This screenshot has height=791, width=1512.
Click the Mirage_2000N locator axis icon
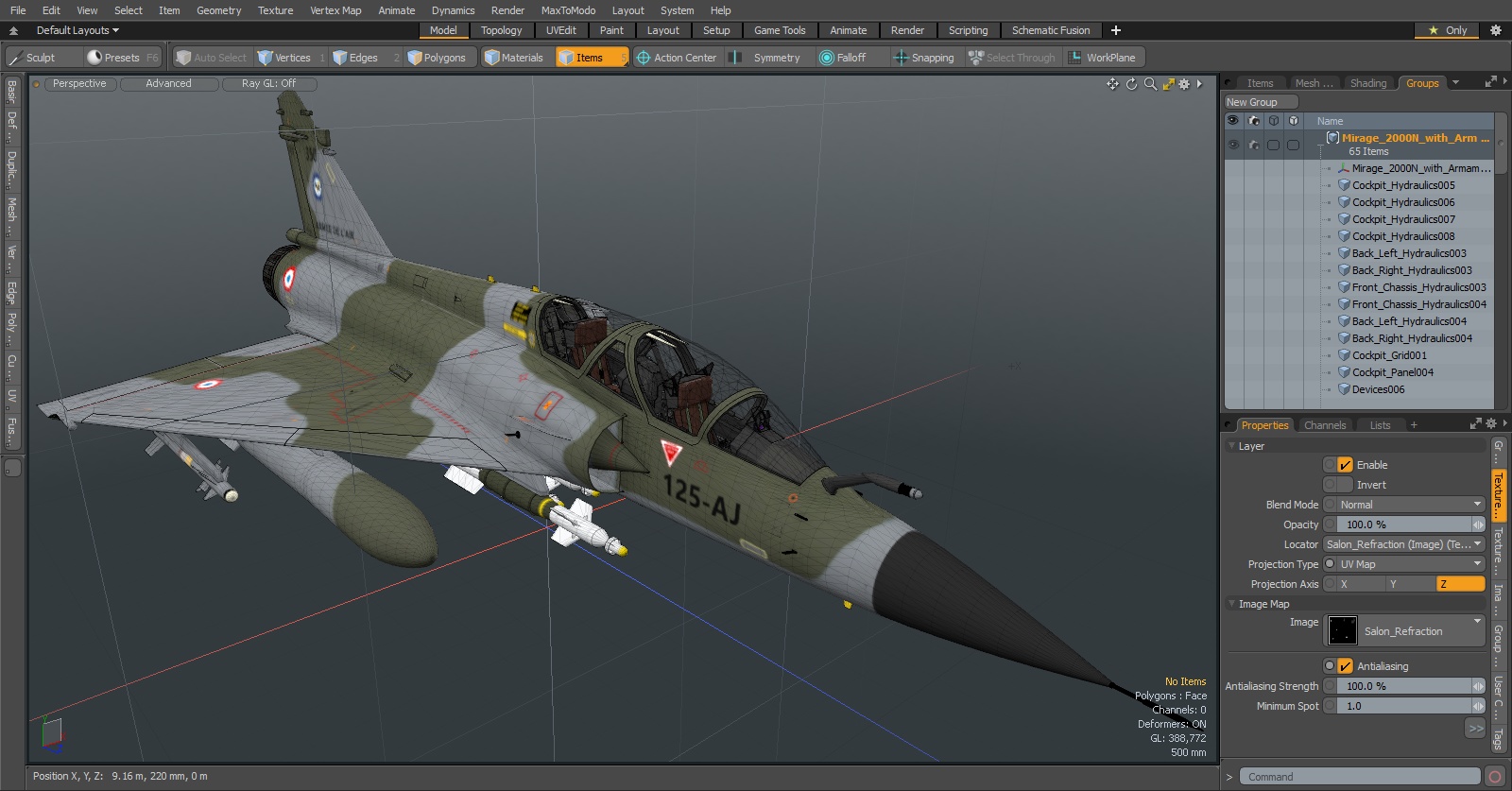click(1344, 168)
